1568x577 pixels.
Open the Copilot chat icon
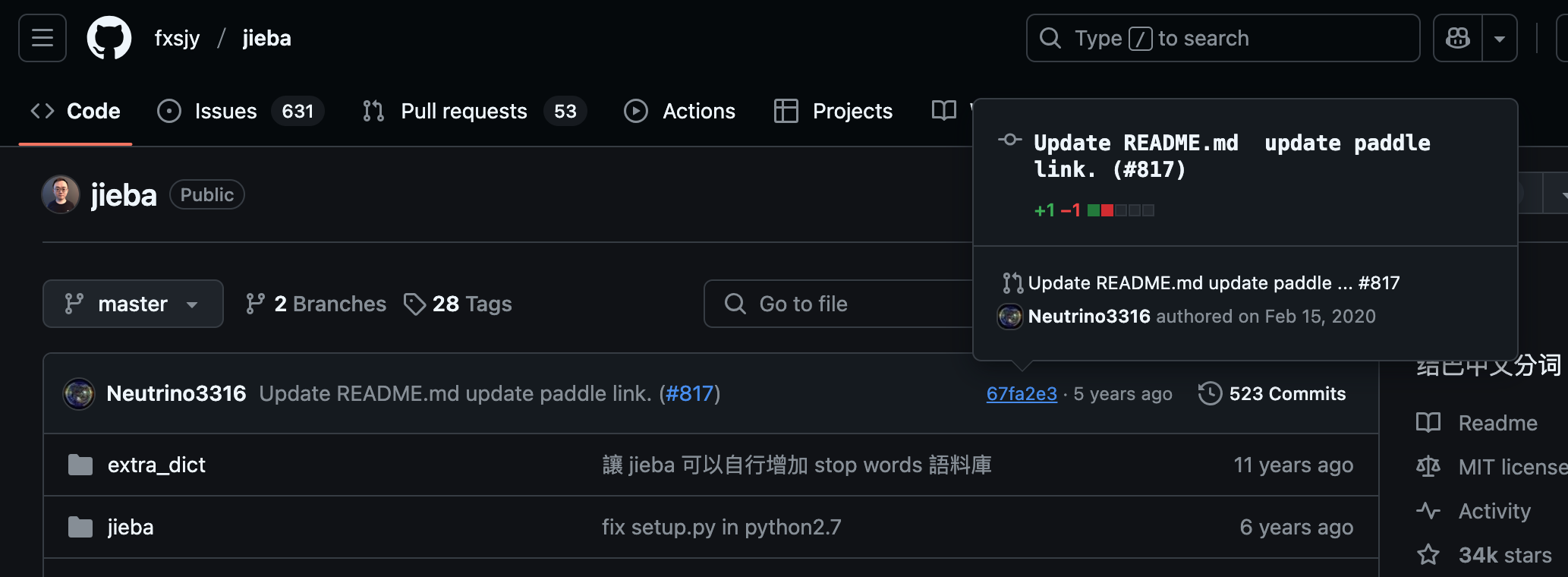tap(1457, 38)
